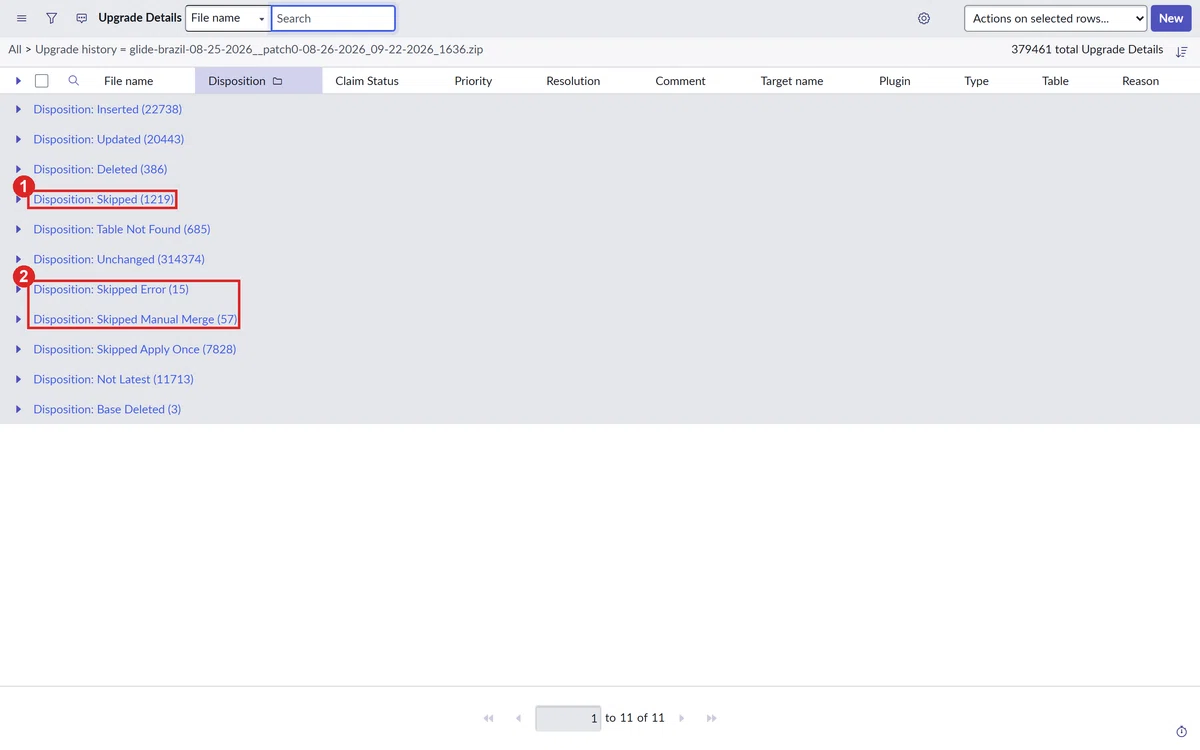Screen dimensions: 1200x750
Task: Sort by Disposition column header
Action: click(237, 81)
